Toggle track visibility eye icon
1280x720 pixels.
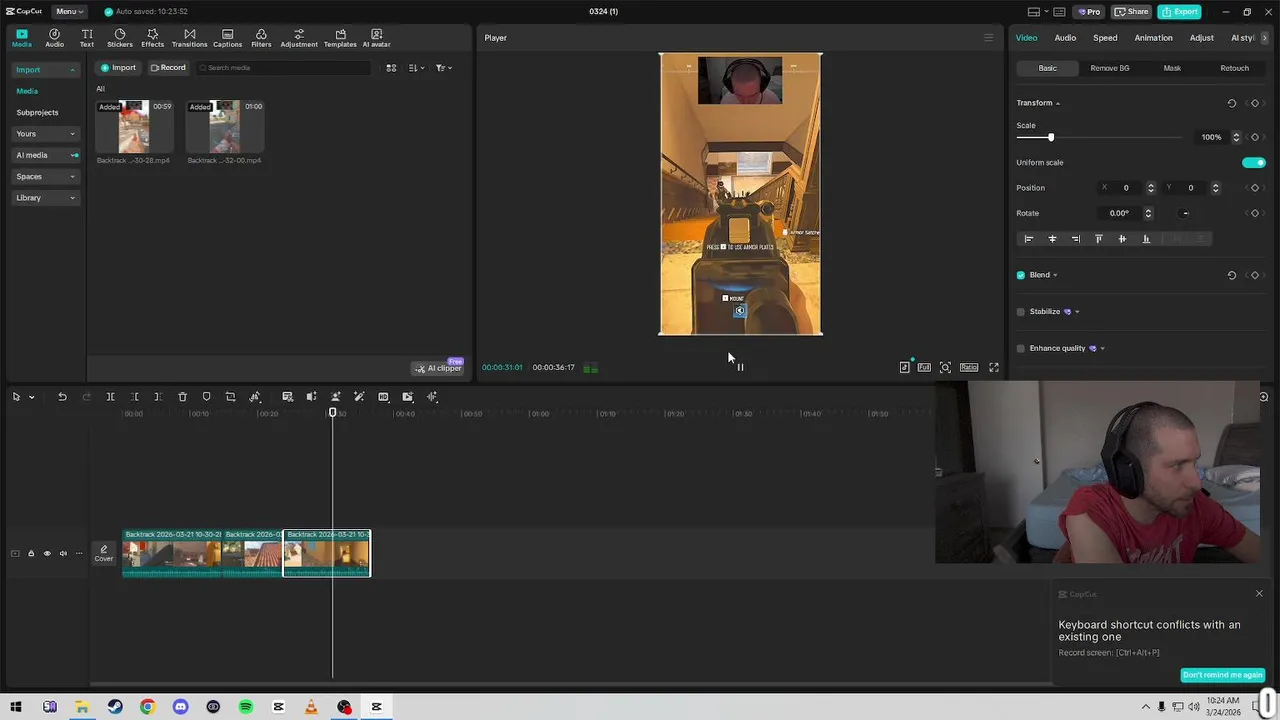click(47, 553)
